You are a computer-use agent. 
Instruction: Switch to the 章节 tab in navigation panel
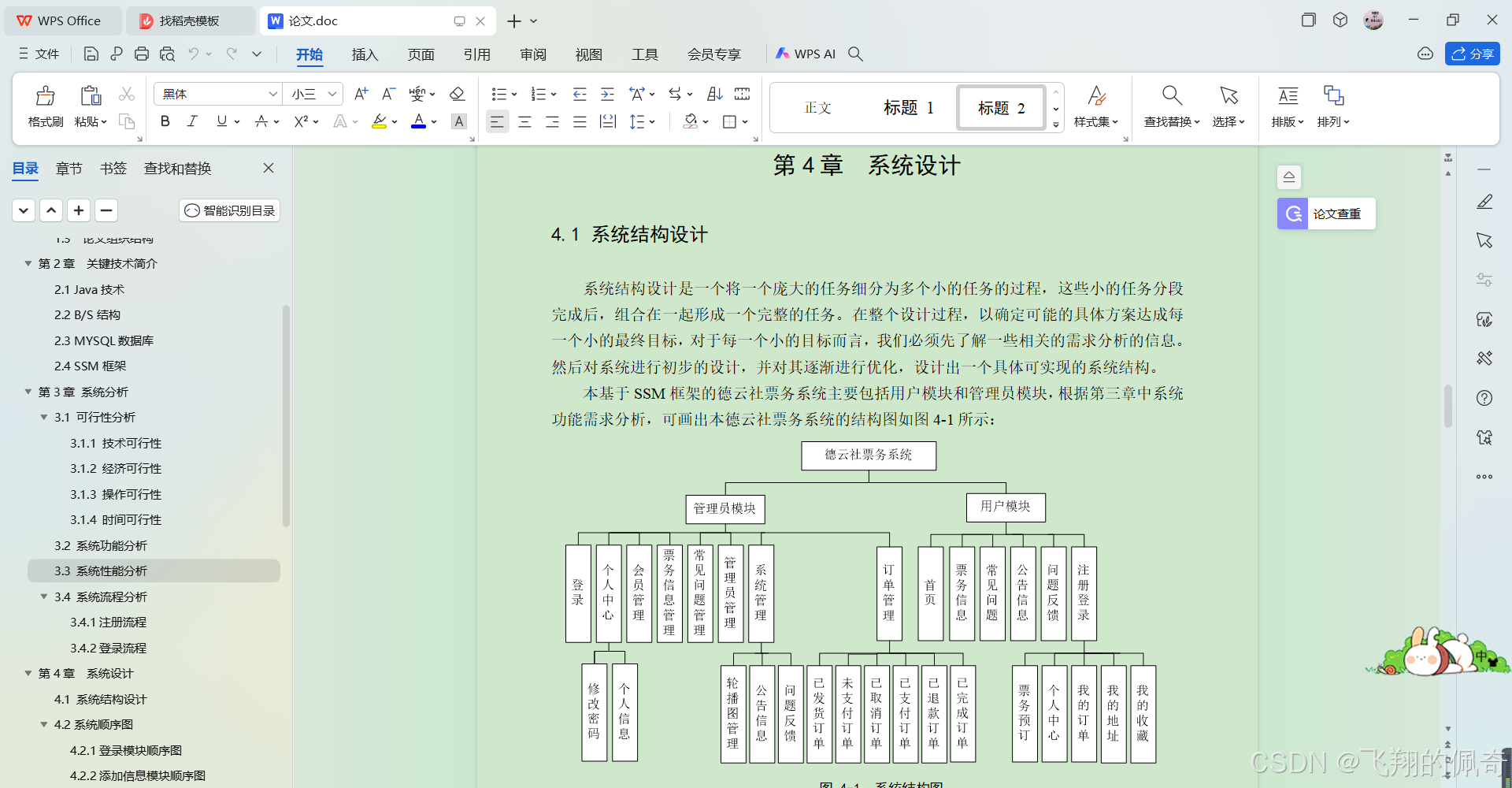tap(69, 168)
